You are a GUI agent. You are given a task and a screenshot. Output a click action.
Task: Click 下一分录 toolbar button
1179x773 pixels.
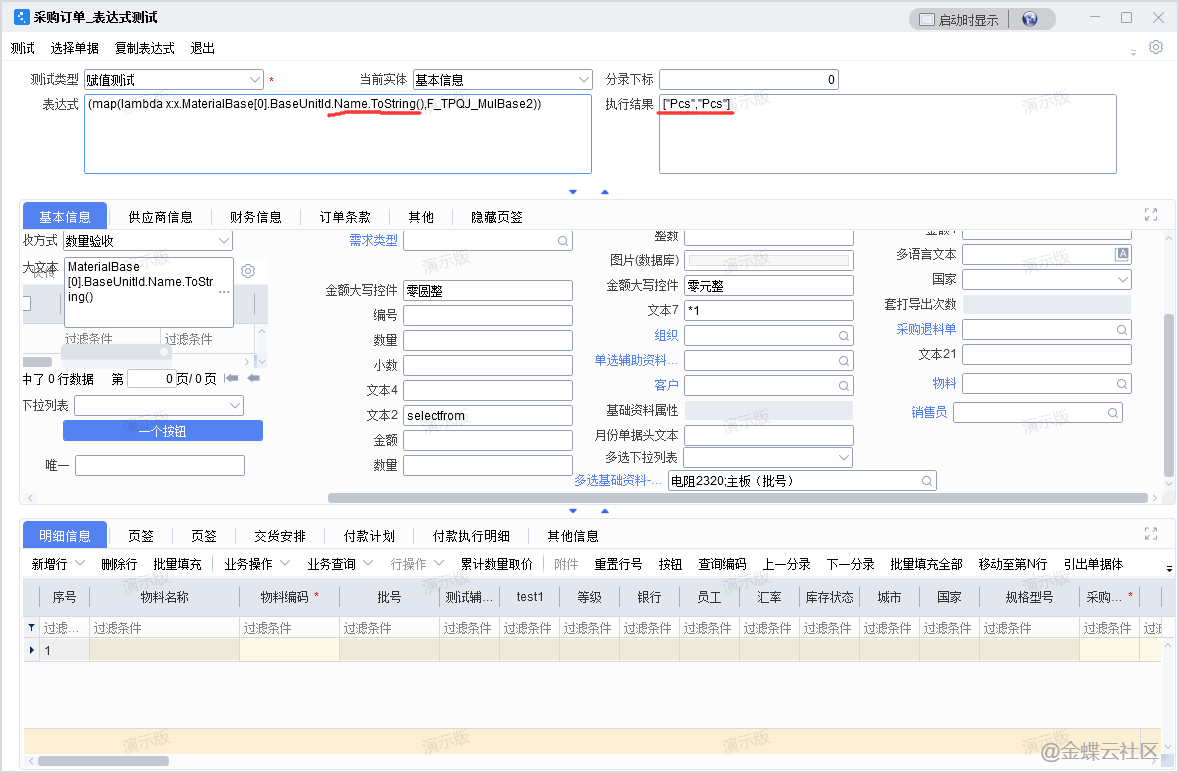pyautogui.click(x=850, y=564)
